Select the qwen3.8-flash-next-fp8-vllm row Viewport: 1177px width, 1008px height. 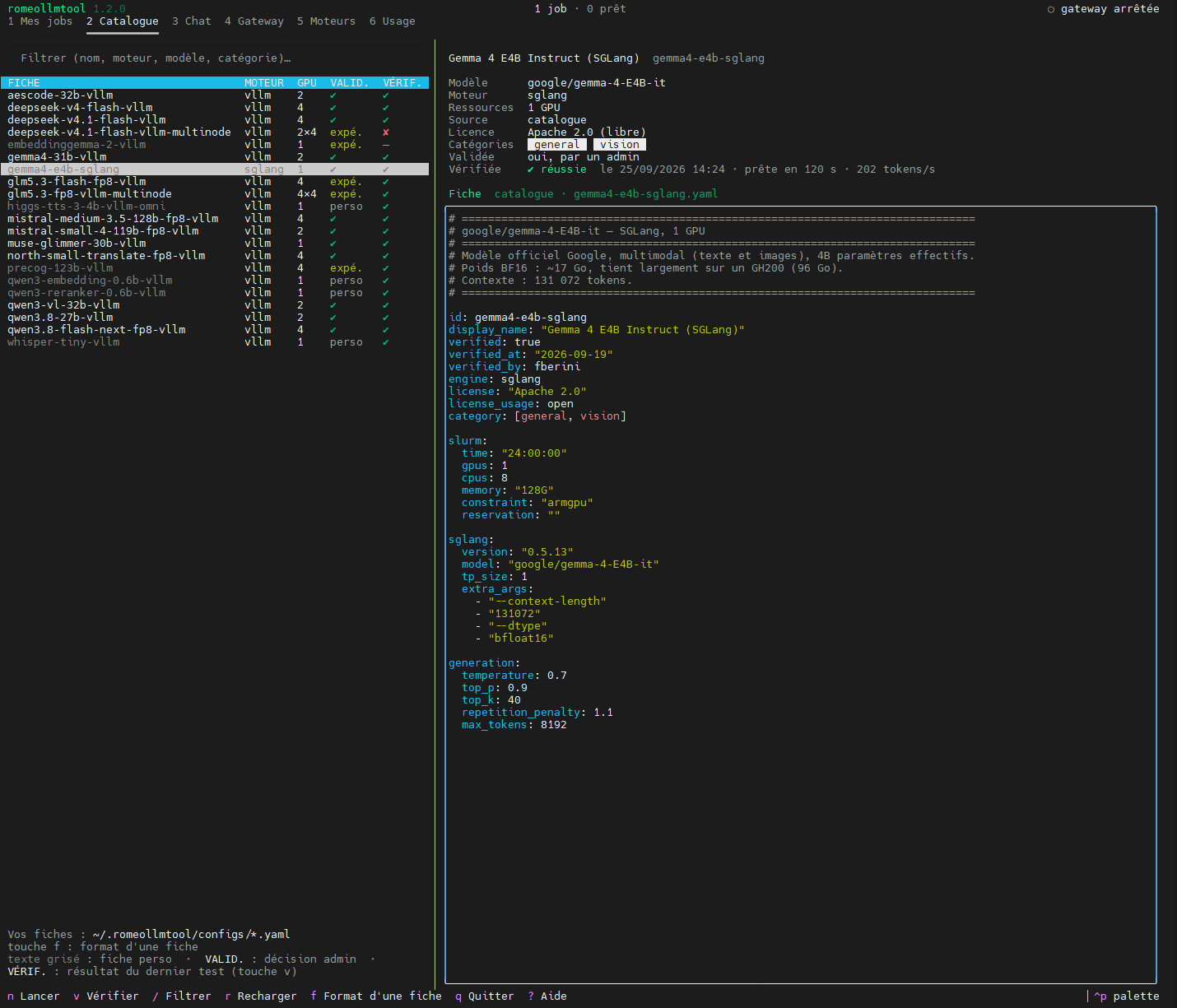[215, 330]
